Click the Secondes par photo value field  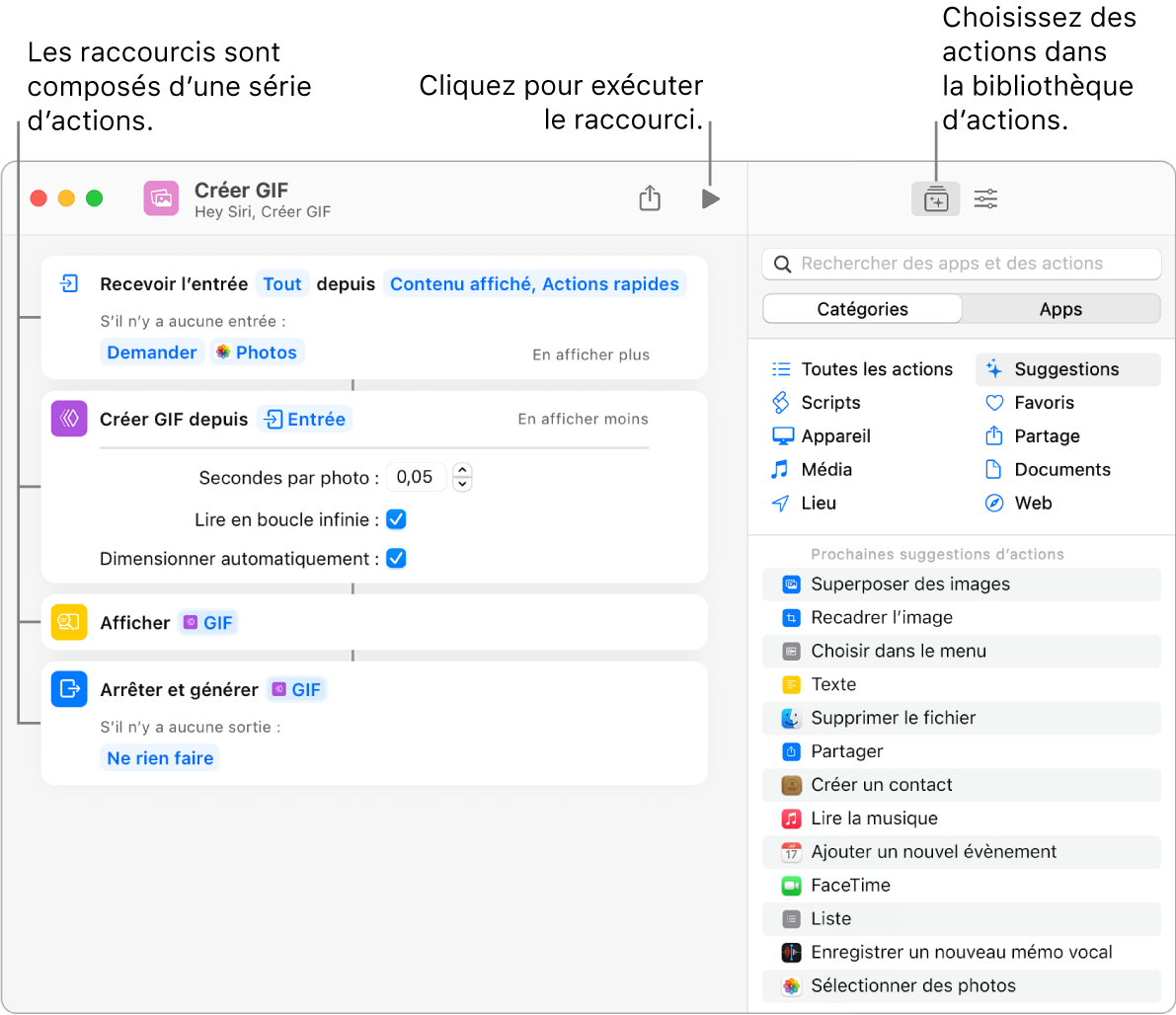click(x=416, y=477)
